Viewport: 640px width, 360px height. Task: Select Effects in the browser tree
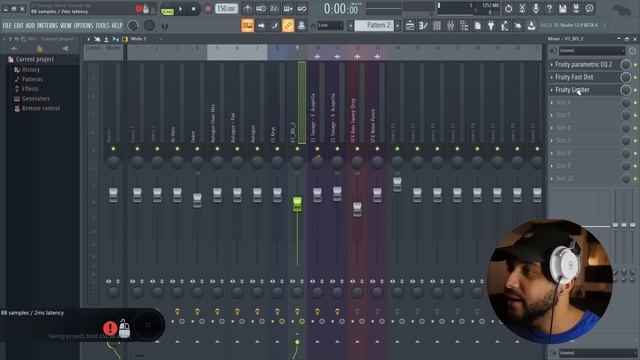(30, 89)
